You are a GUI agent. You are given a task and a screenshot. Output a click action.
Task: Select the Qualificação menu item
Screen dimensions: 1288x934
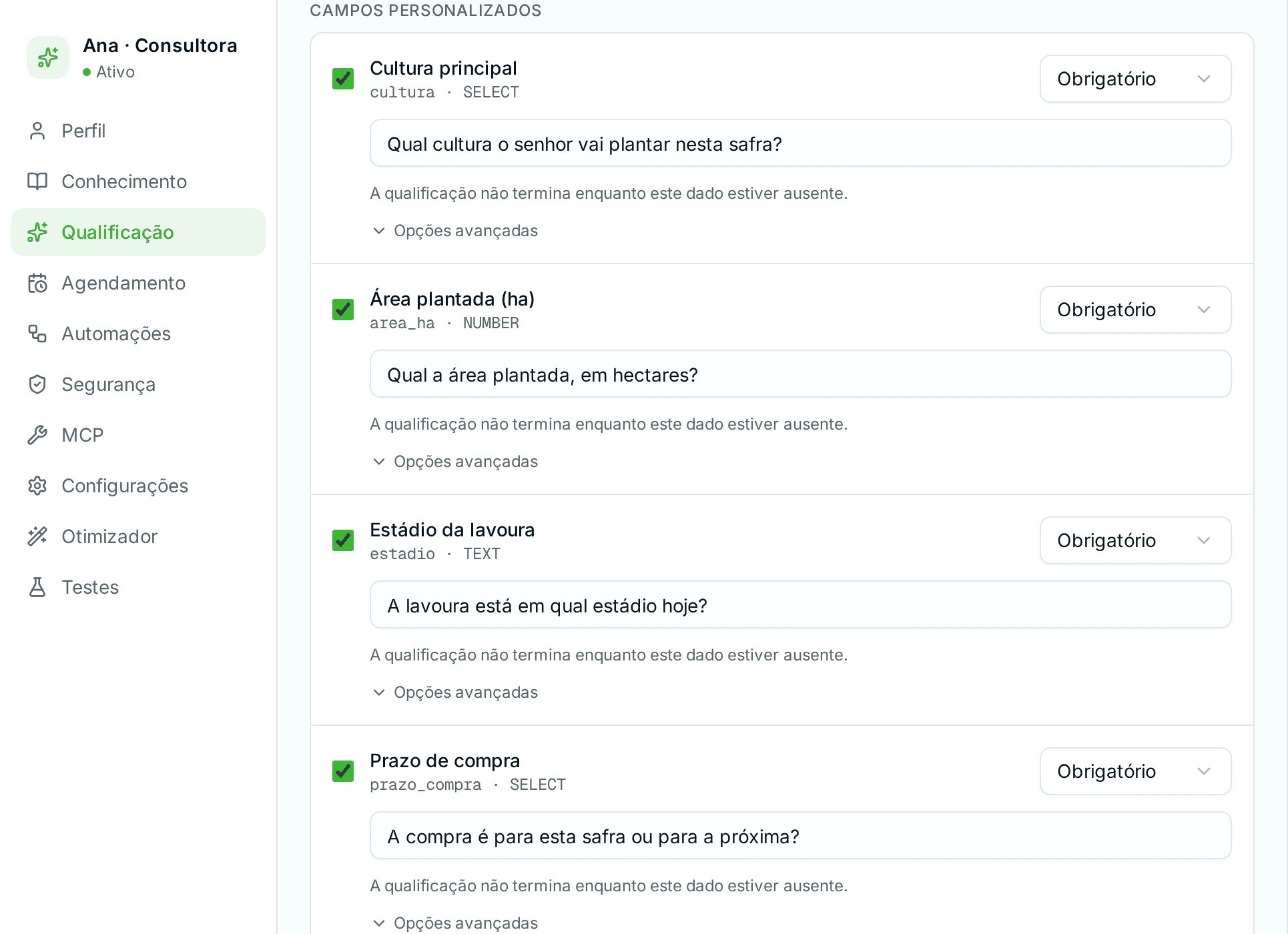(x=138, y=232)
